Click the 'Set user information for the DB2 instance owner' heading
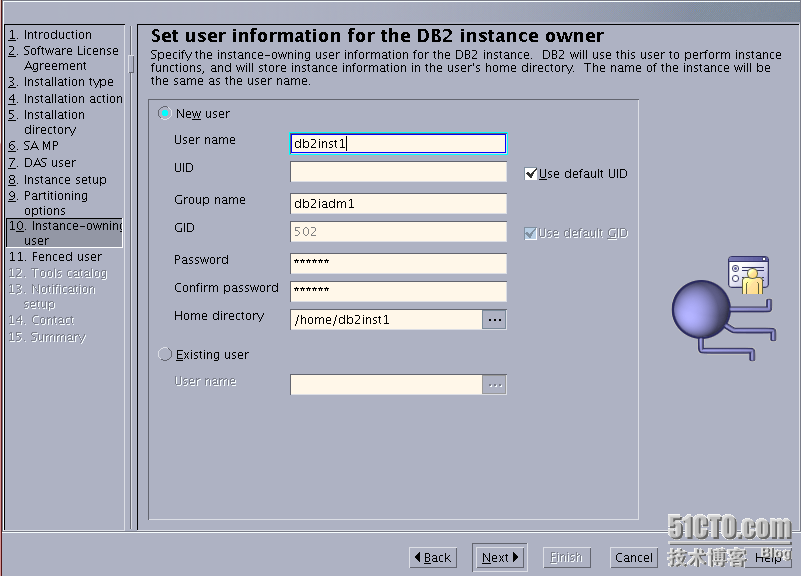801x576 pixels. [x=377, y=36]
